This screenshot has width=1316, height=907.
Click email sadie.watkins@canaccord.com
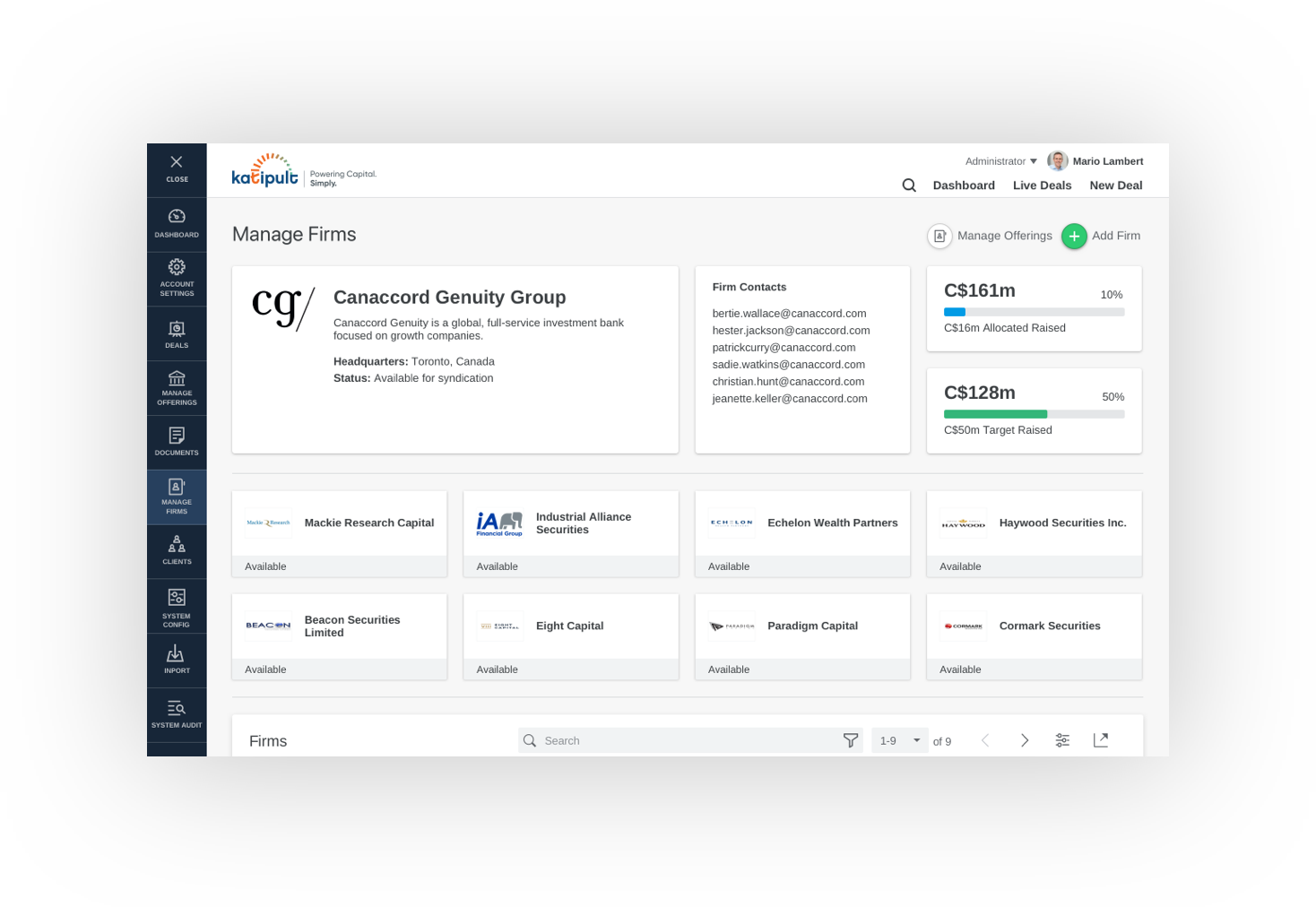point(788,365)
